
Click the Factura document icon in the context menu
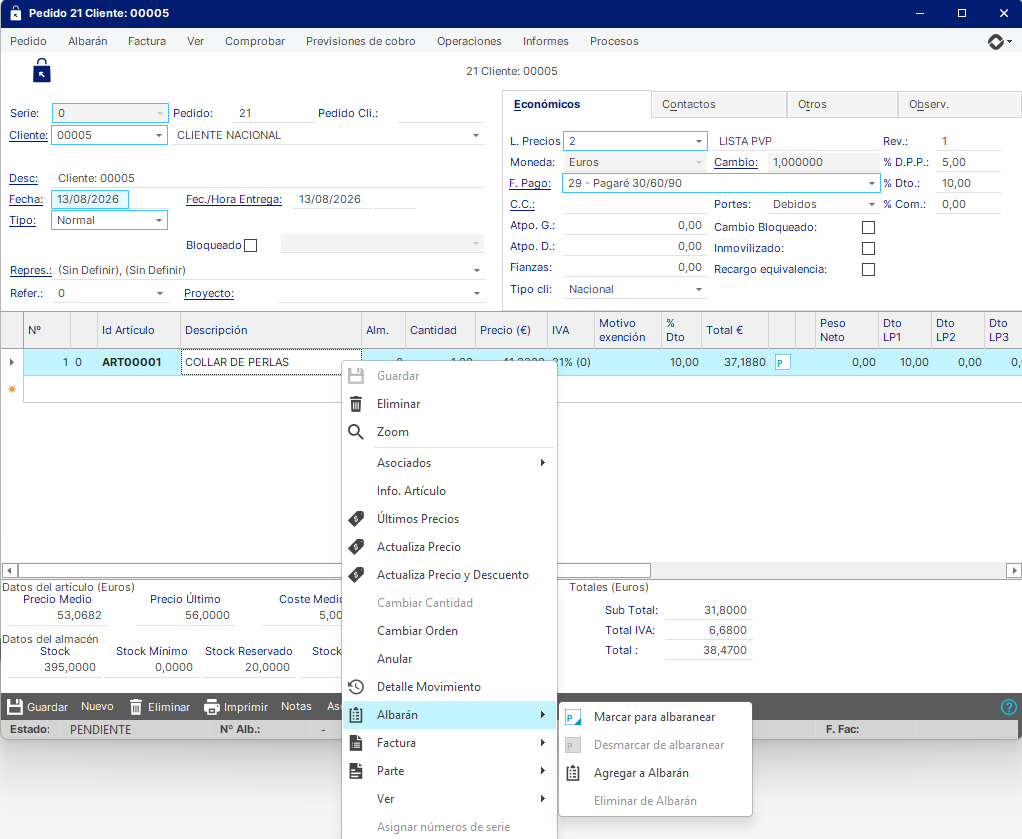pyautogui.click(x=356, y=743)
